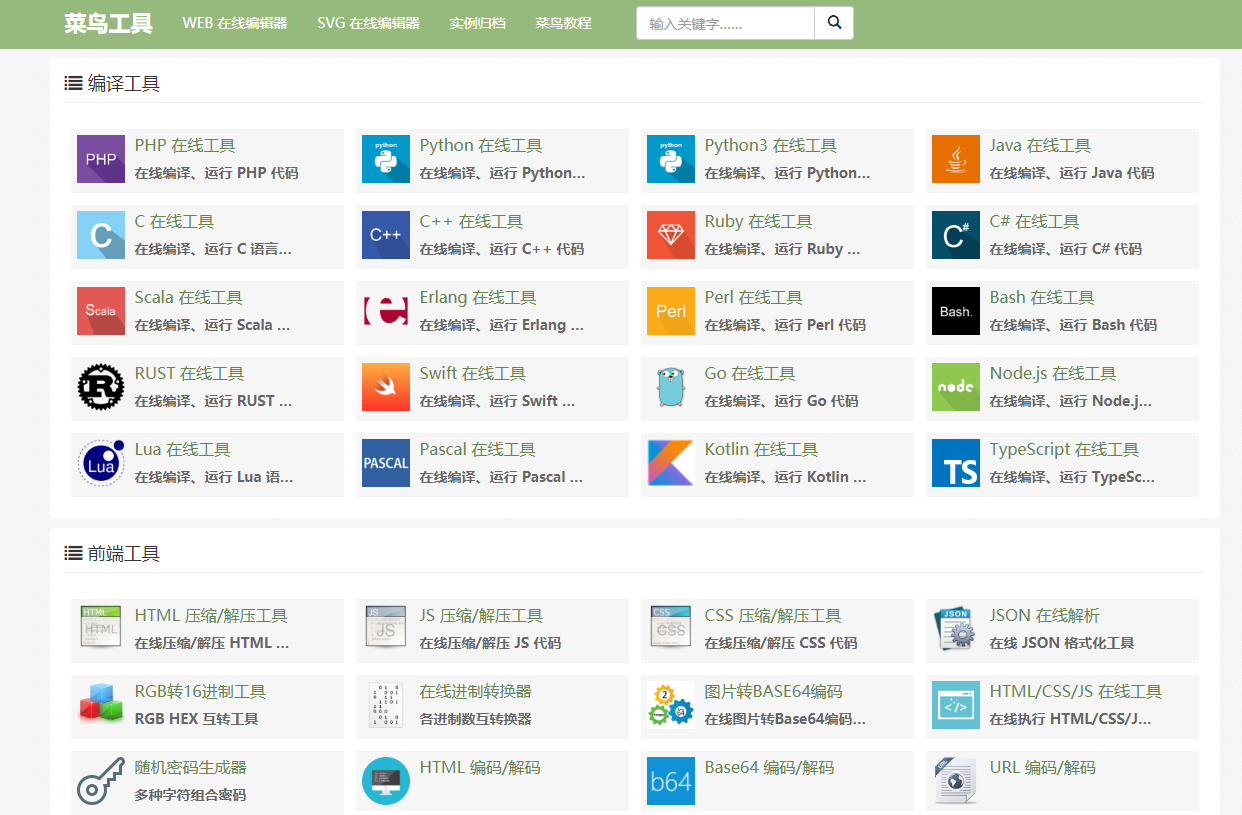Click the CSS 压缩/解压 file icon
The image size is (1242, 815).
pyautogui.click(x=671, y=629)
